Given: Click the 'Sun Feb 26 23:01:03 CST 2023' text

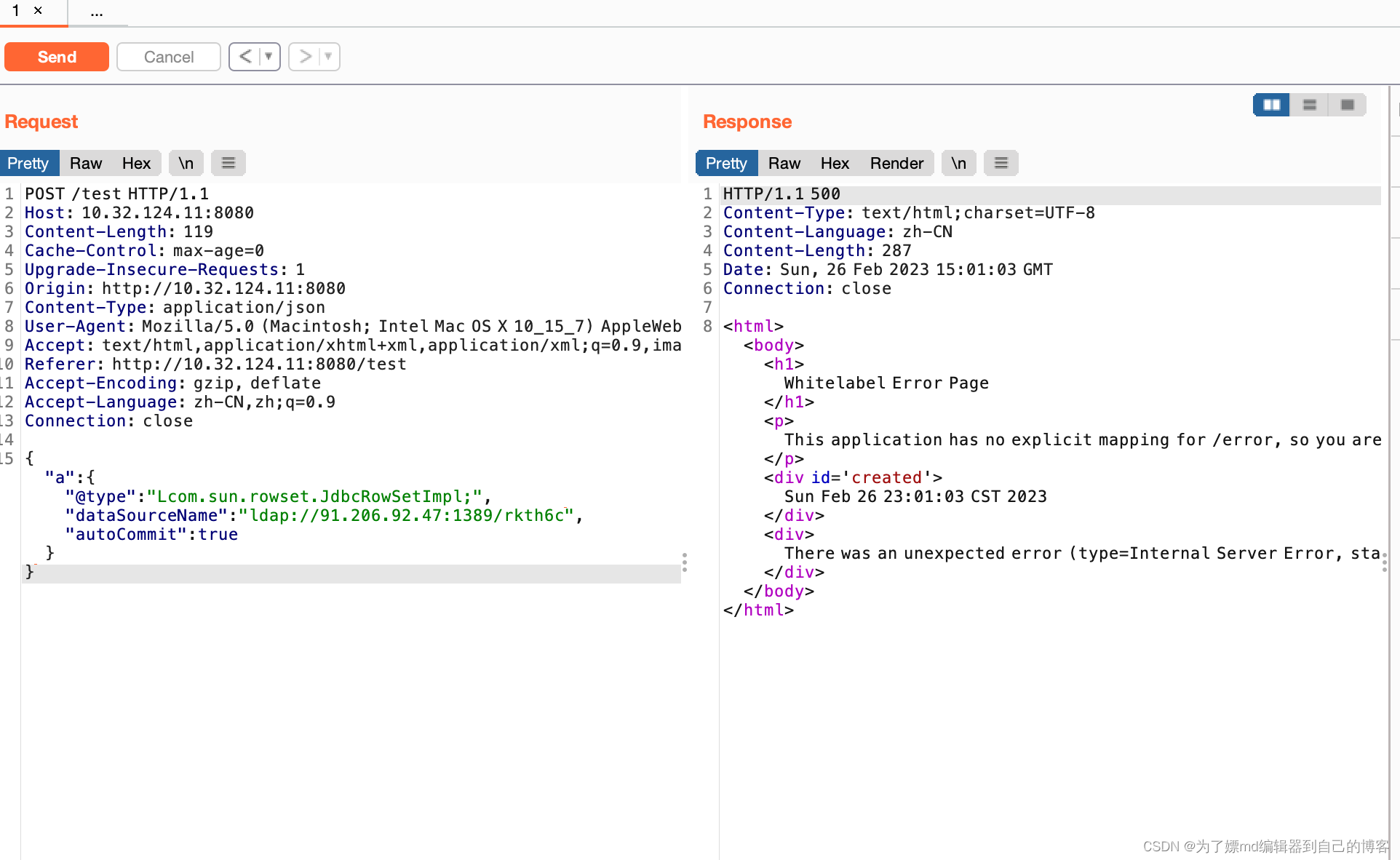Looking at the screenshot, I should (x=915, y=496).
